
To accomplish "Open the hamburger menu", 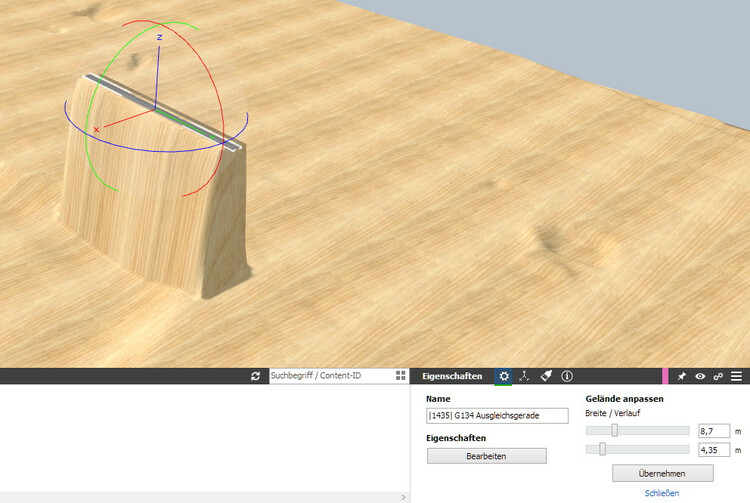I will tap(737, 376).
